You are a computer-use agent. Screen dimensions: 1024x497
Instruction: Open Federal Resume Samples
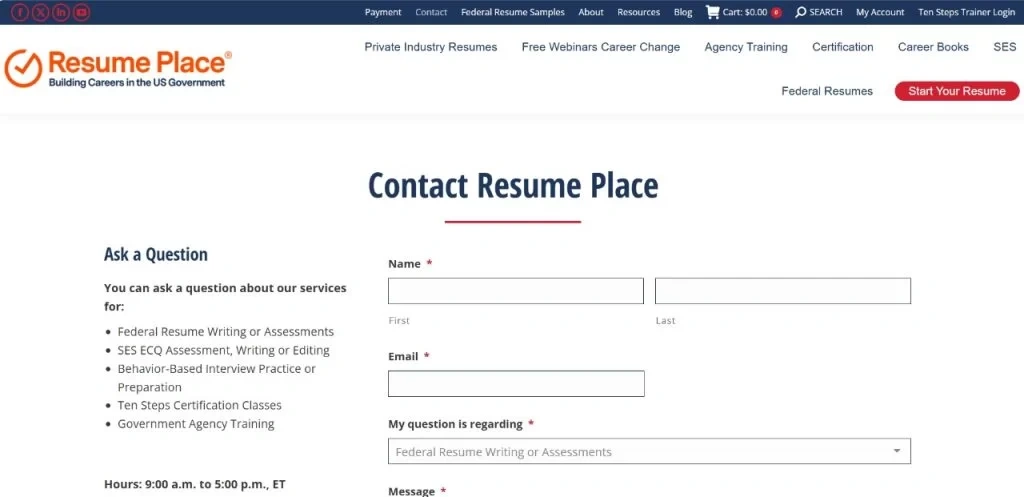[513, 12]
